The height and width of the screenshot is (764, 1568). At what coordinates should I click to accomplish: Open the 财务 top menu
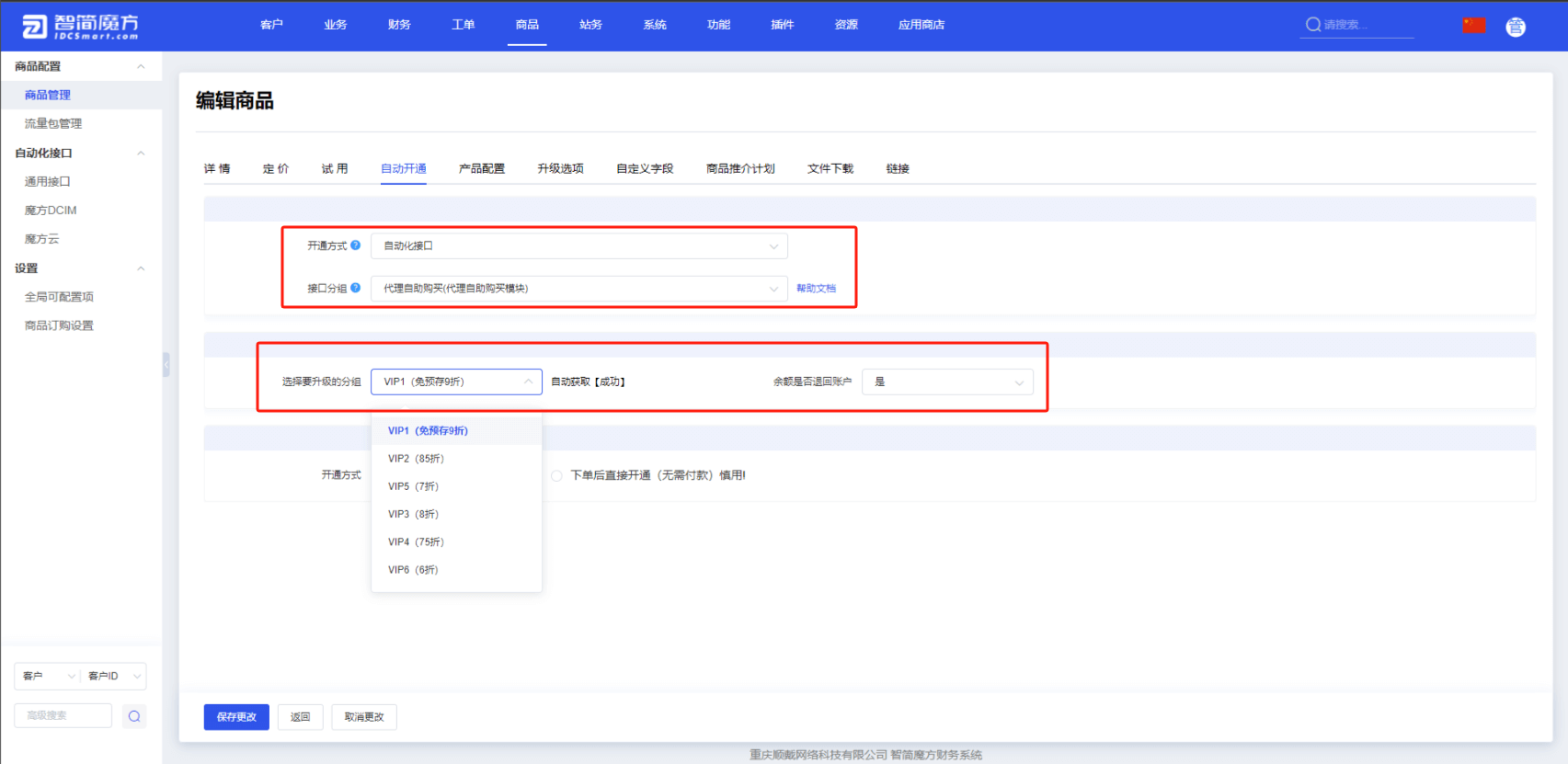[x=399, y=25]
